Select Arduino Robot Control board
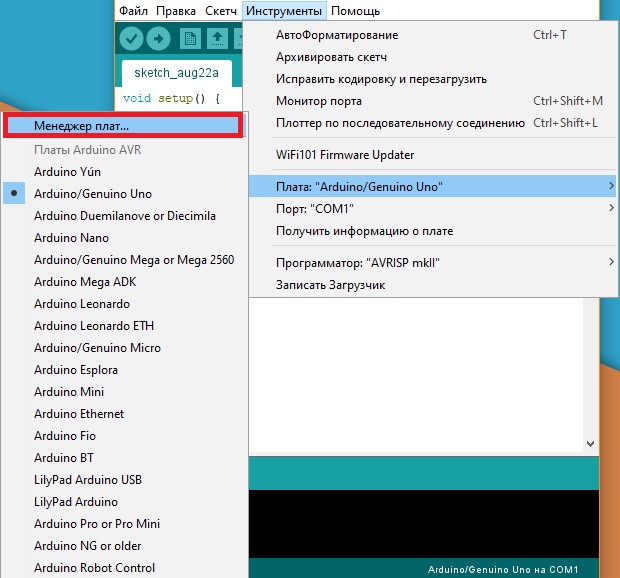 [x=124, y=568]
